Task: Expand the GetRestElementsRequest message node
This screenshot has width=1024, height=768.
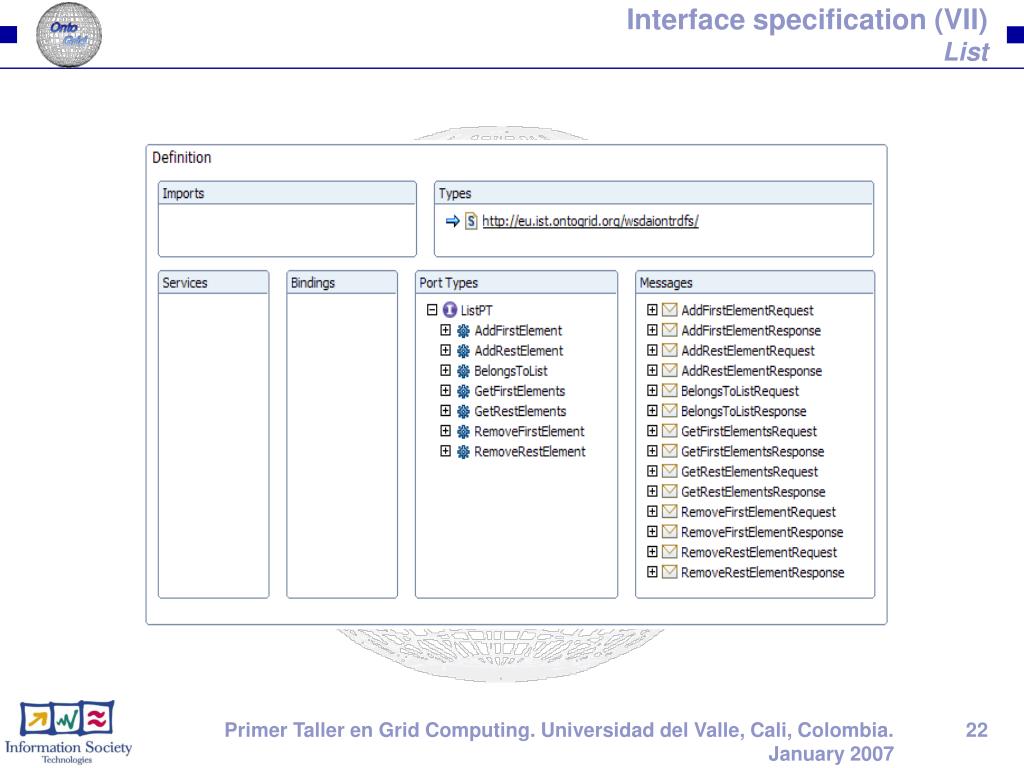Action: (x=652, y=471)
